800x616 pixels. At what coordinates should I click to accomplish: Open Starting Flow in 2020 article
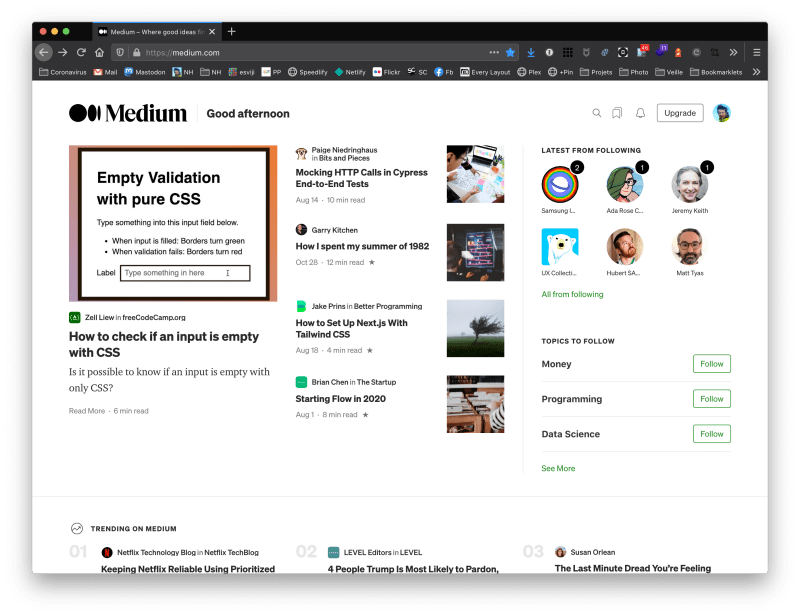[340, 399]
